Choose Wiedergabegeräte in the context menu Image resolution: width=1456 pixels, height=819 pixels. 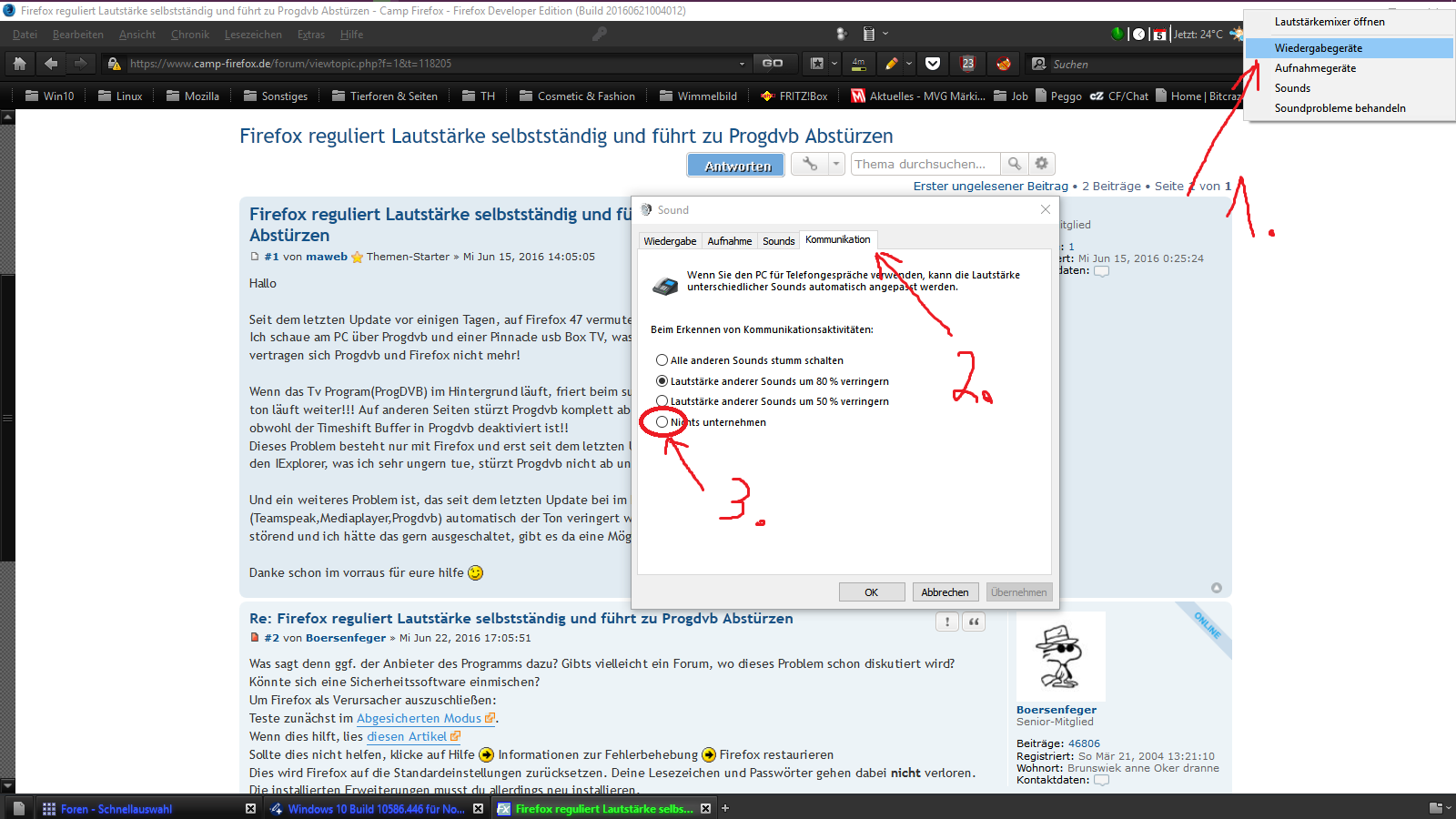pos(1349,48)
